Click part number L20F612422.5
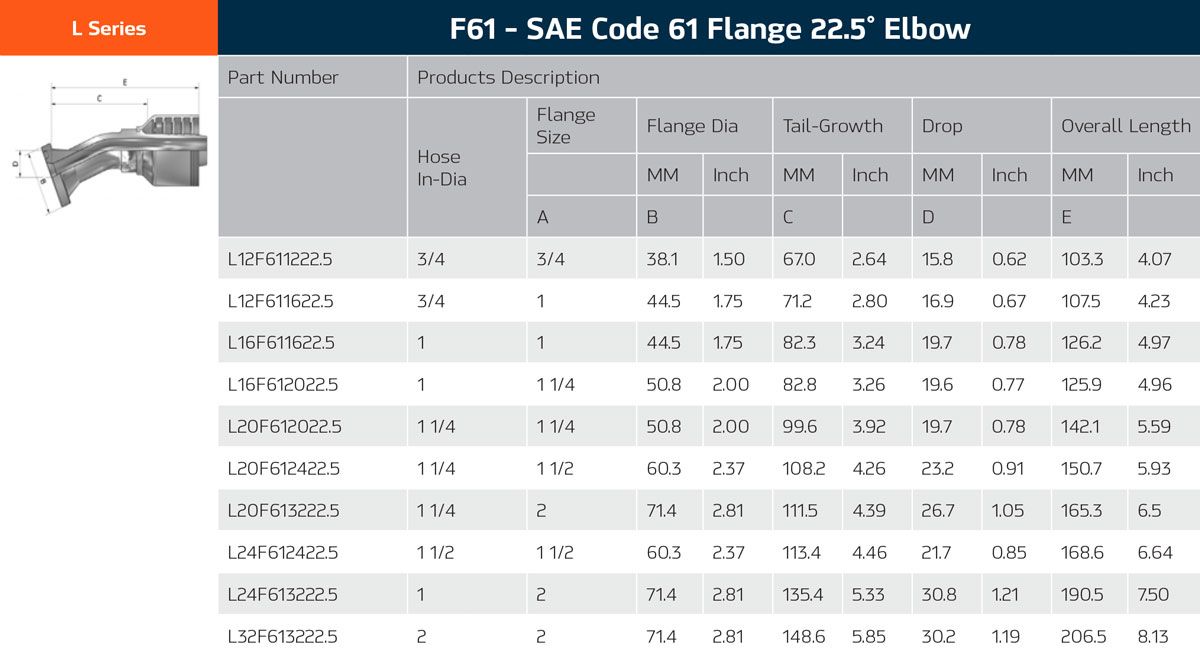Viewport: 1200px width, 659px height. [x=284, y=469]
